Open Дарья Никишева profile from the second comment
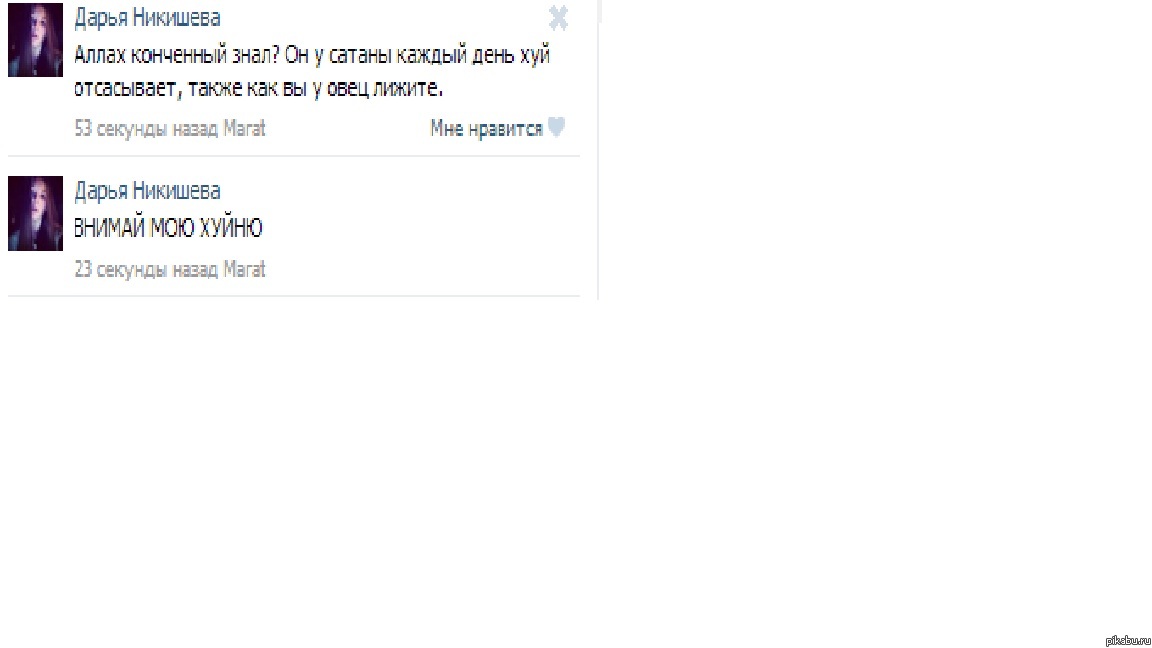The width and height of the screenshot is (1152, 648). [147, 191]
